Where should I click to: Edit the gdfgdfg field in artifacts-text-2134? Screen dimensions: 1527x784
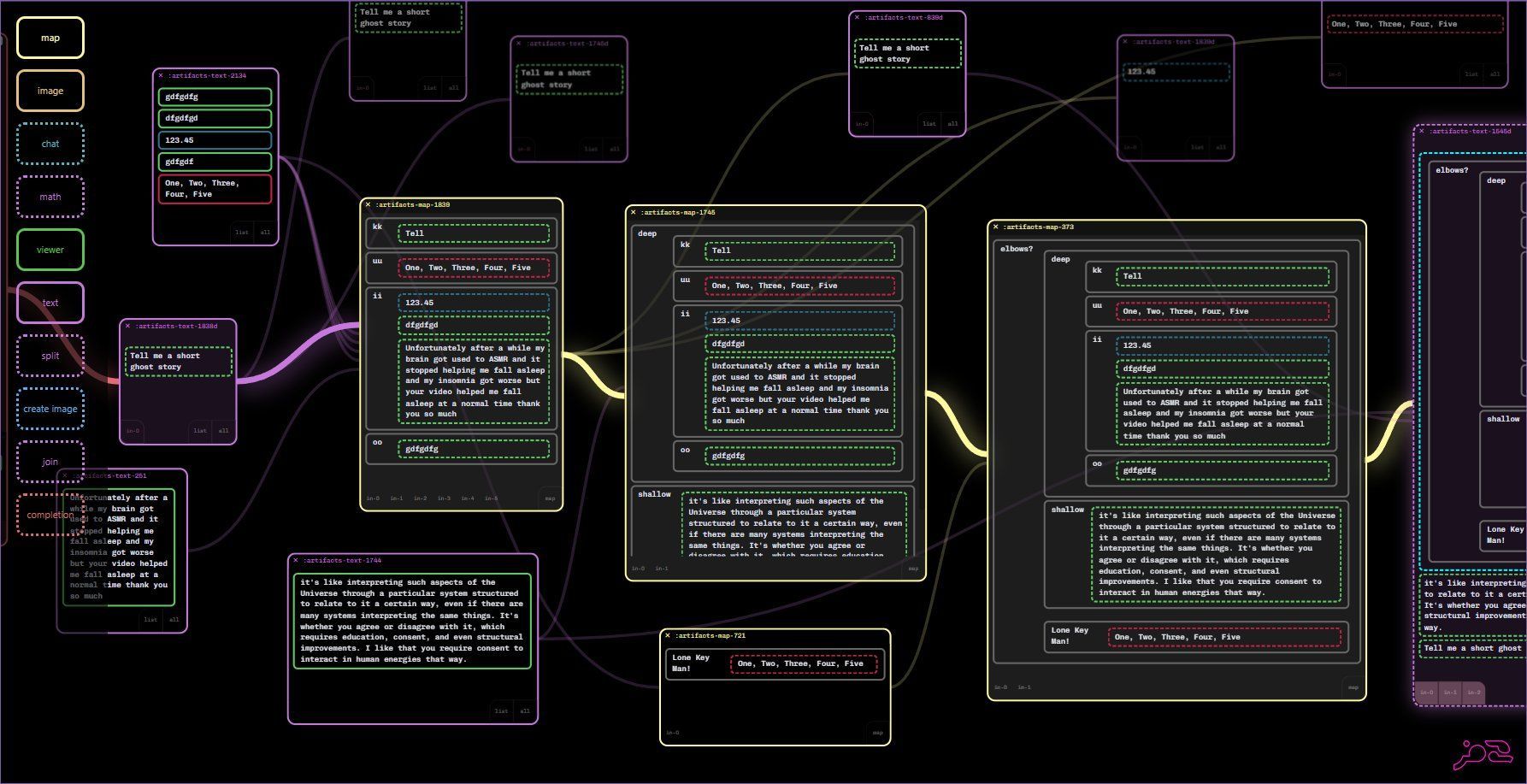point(215,97)
